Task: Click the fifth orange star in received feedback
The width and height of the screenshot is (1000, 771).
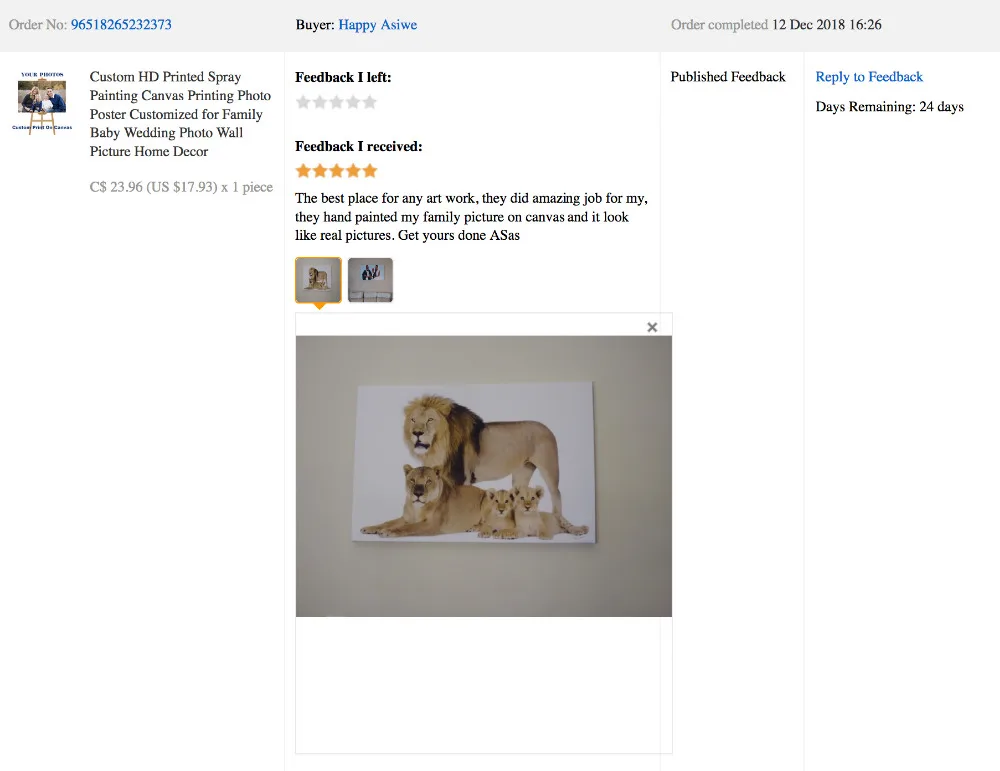Action: [369, 171]
